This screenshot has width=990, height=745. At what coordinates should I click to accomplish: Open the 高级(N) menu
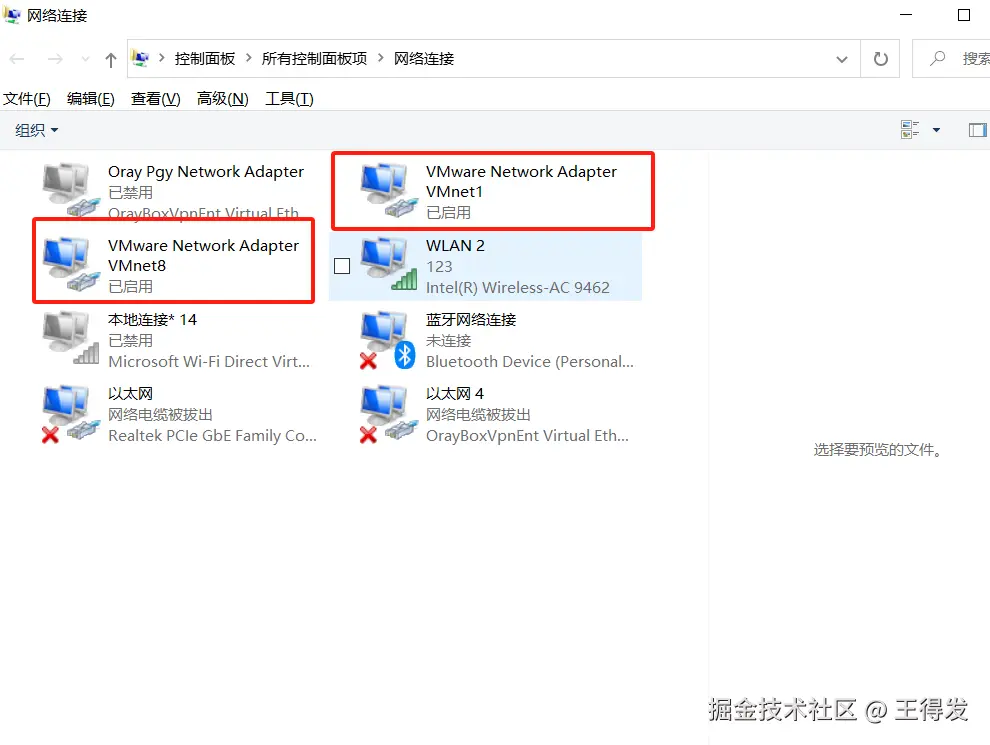[222, 98]
